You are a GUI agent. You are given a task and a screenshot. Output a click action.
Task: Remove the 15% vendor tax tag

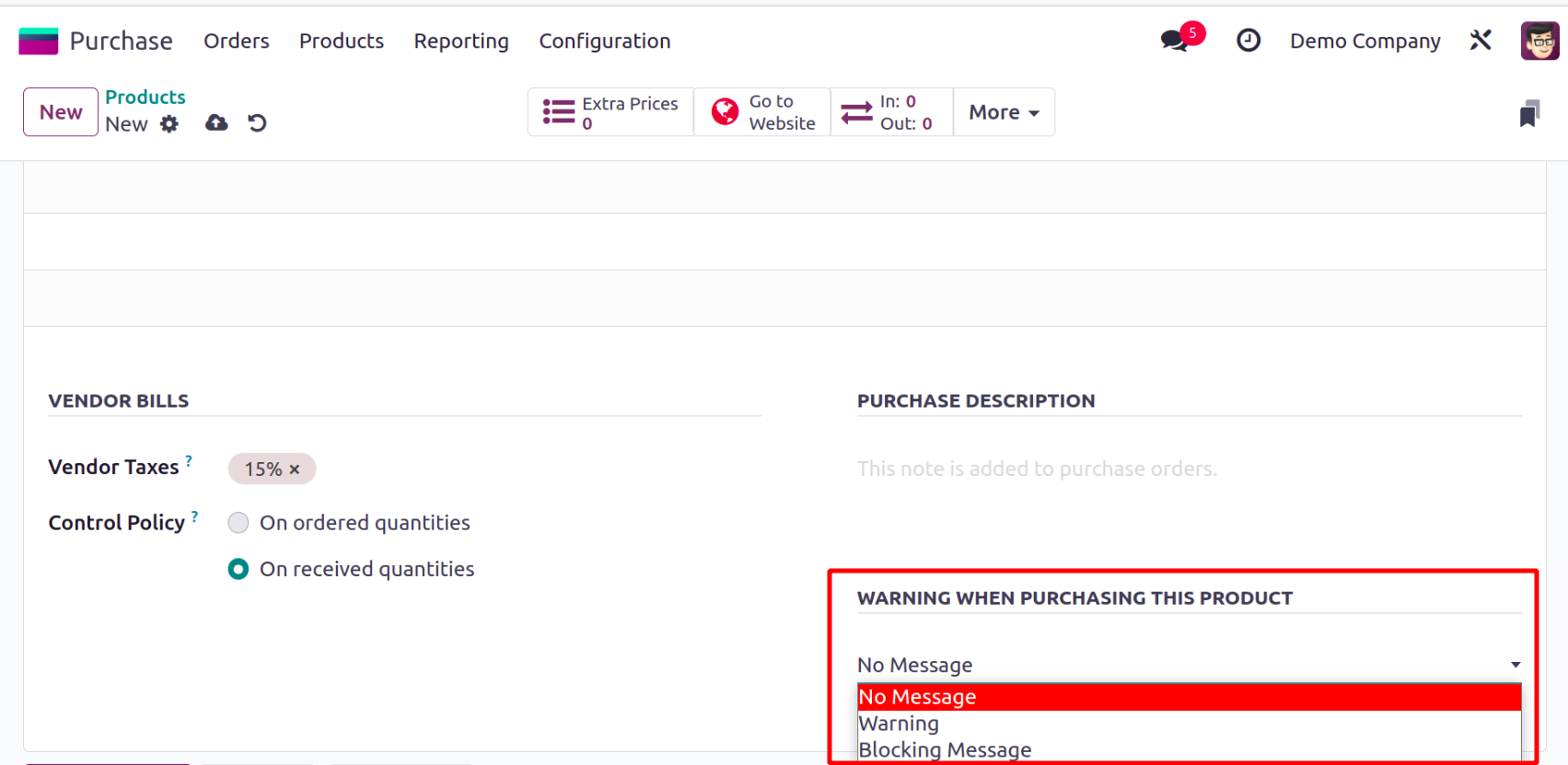coord(295,469)
